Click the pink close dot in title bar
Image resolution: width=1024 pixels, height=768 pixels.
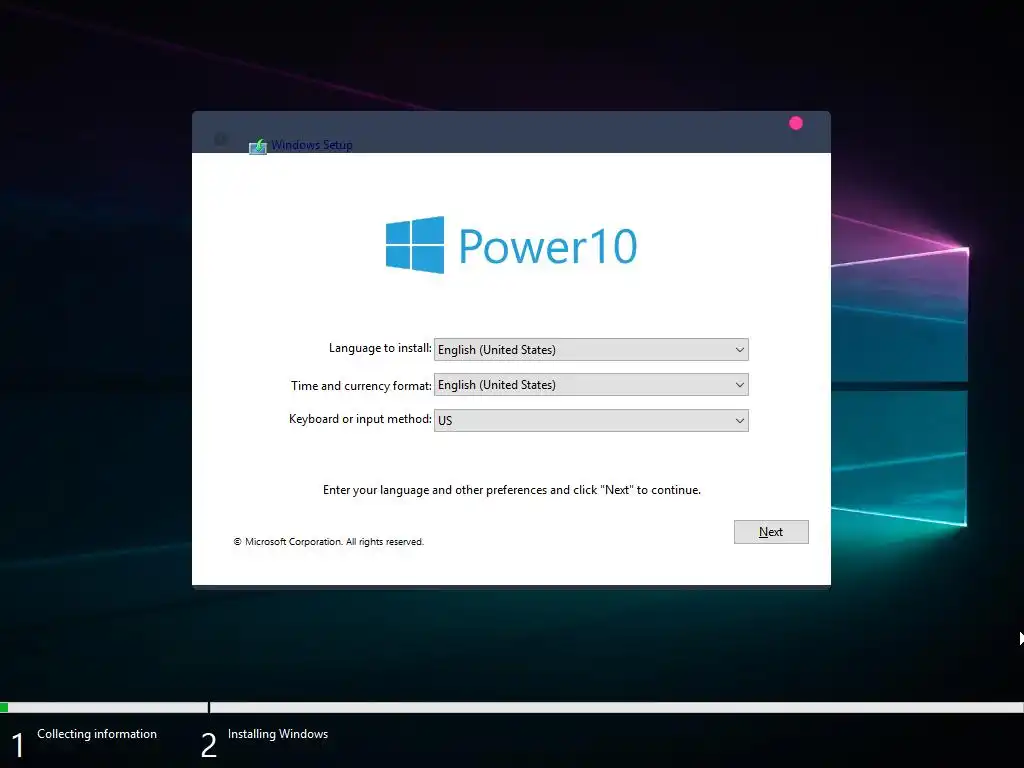pyautogui.click(x=795, y=123)
